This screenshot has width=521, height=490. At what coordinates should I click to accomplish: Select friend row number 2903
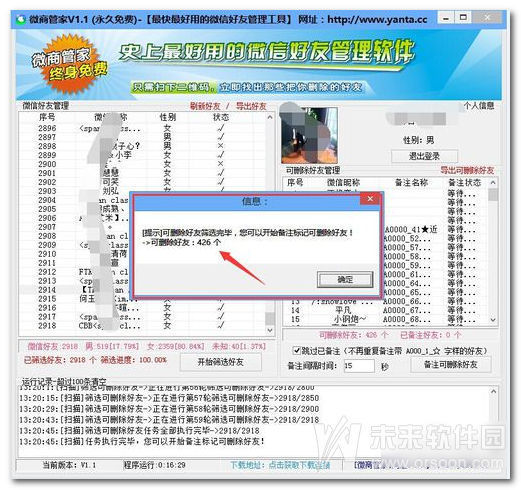click(x=142, y=191)
